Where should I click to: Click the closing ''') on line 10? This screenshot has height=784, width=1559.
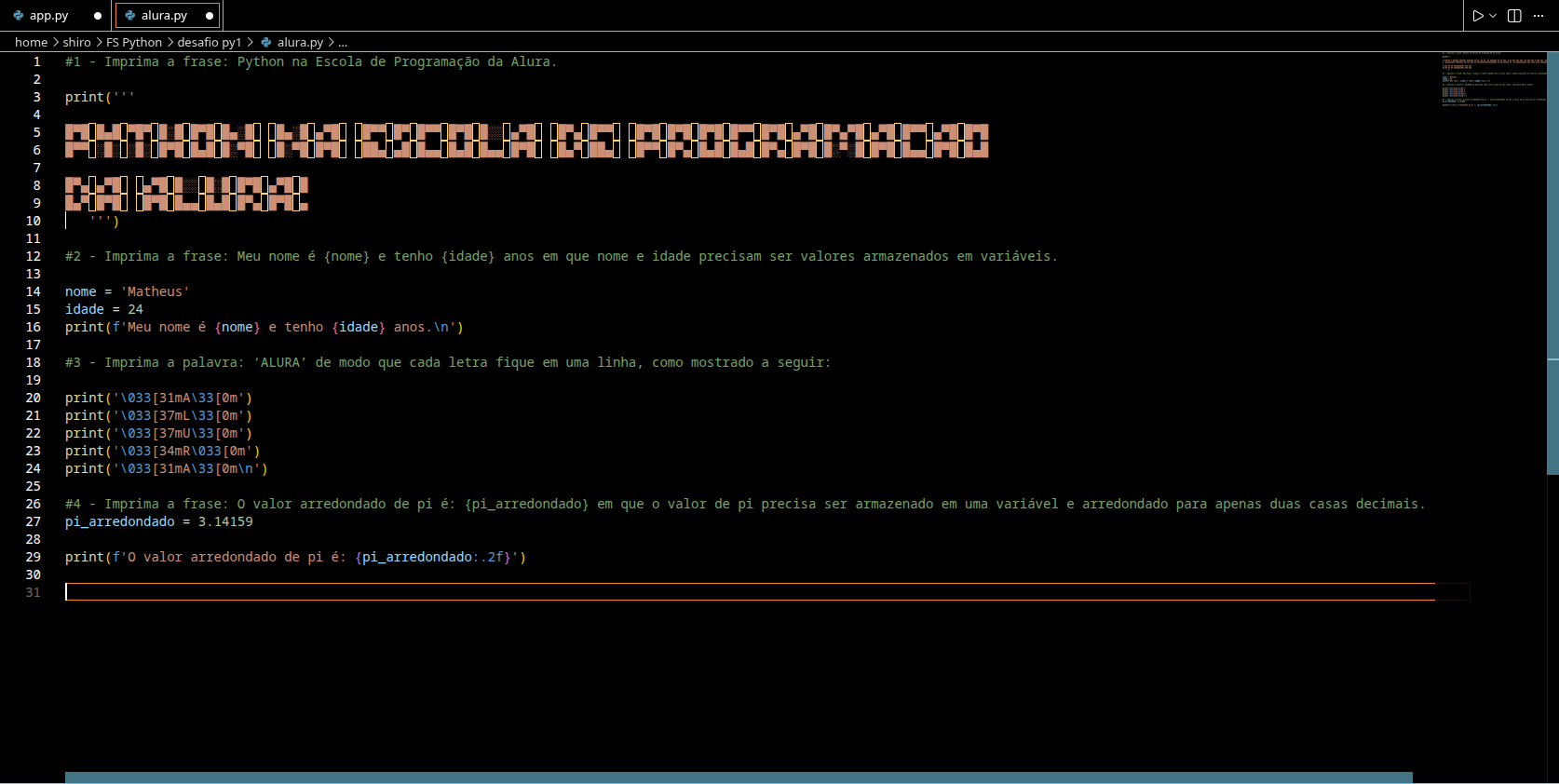tap(104, 221)
